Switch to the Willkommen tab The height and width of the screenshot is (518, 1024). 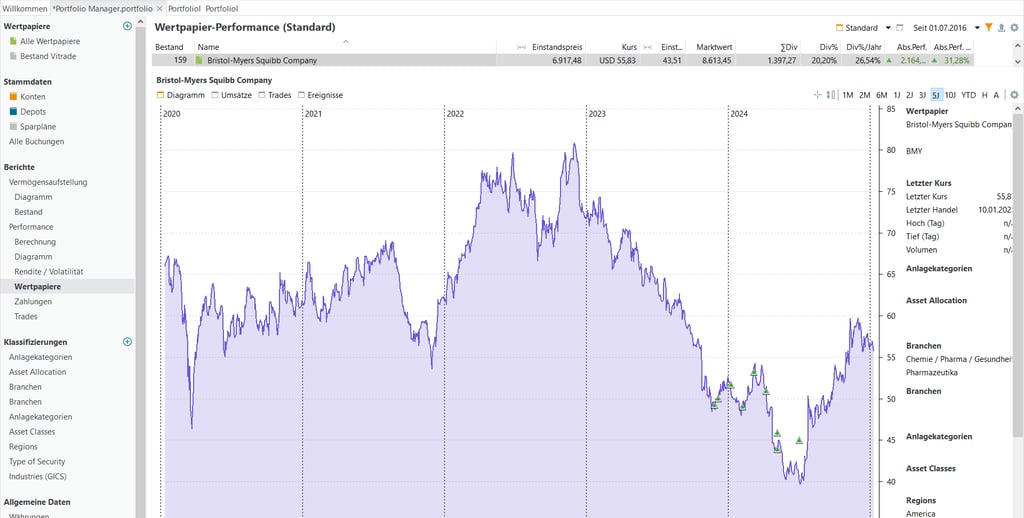25,9
